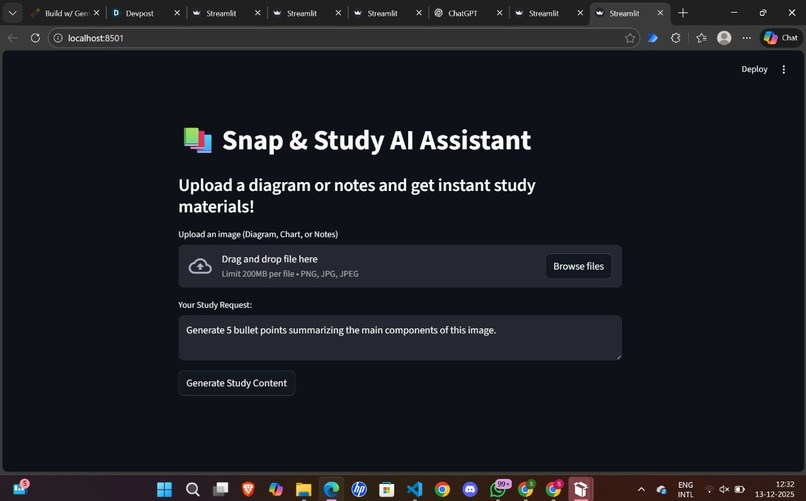
Task: Open the browser Settings and more menu
Action: [747, 38]
